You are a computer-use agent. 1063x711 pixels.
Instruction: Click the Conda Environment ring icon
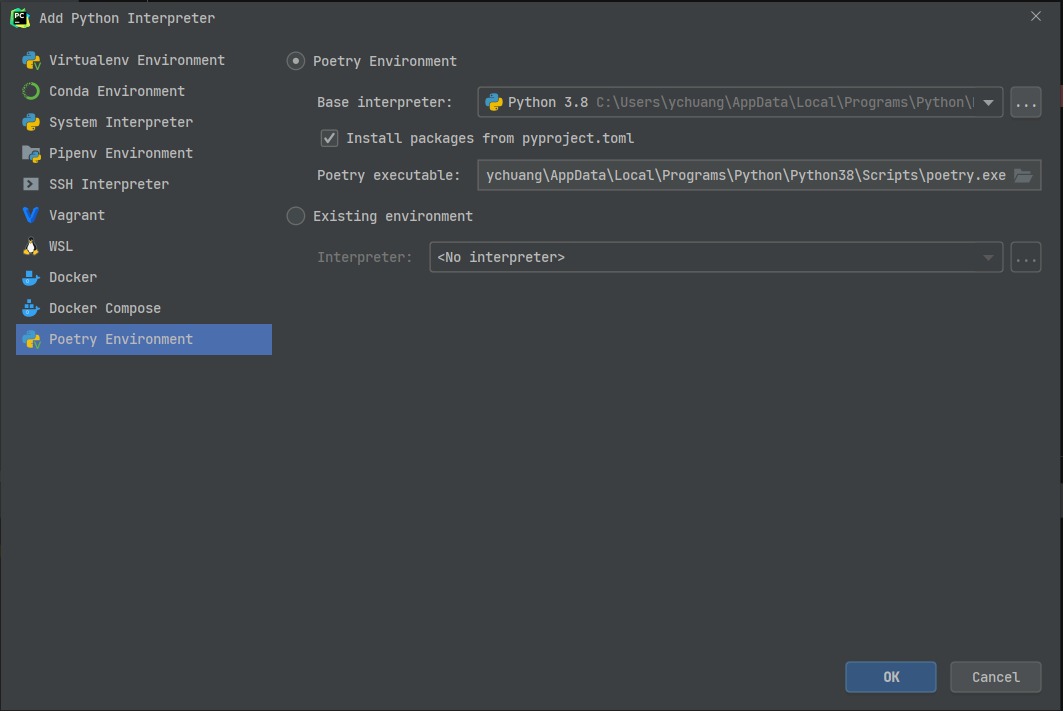(x=31, y=91)
